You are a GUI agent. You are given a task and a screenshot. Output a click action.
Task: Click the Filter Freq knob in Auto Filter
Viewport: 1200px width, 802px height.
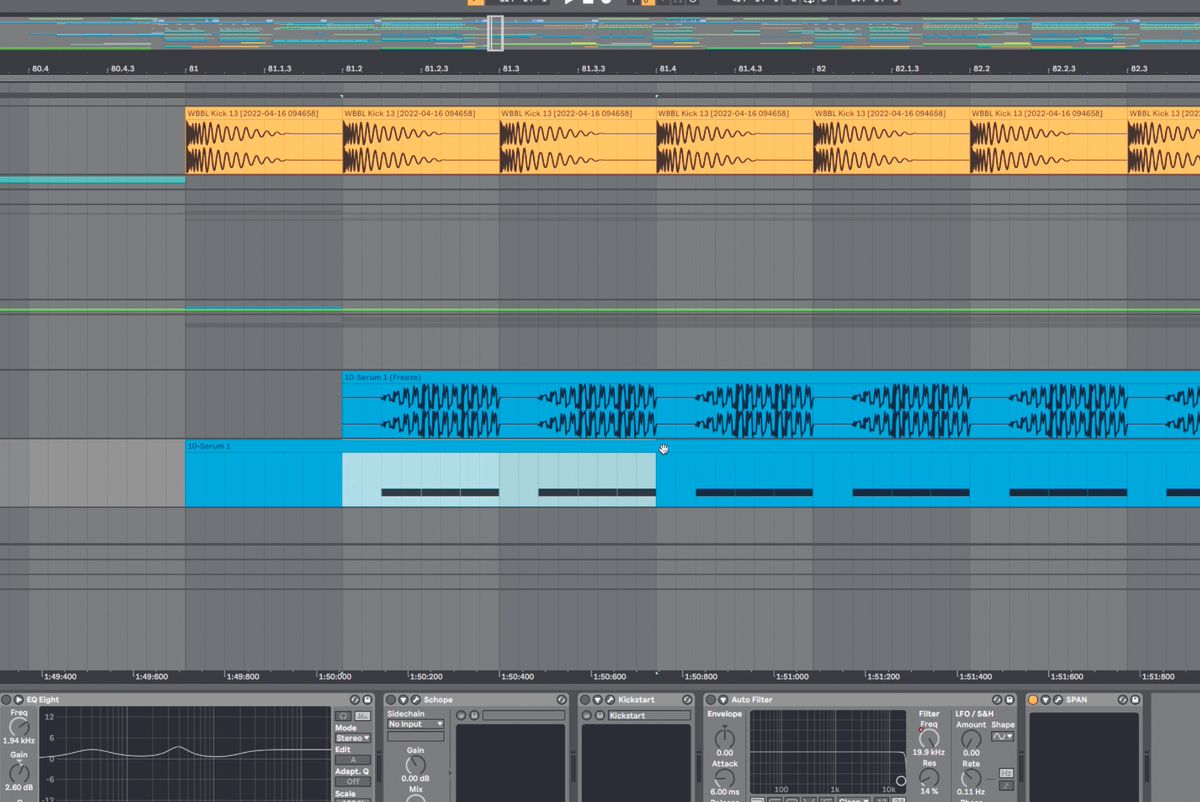click(x=929, y=738)
